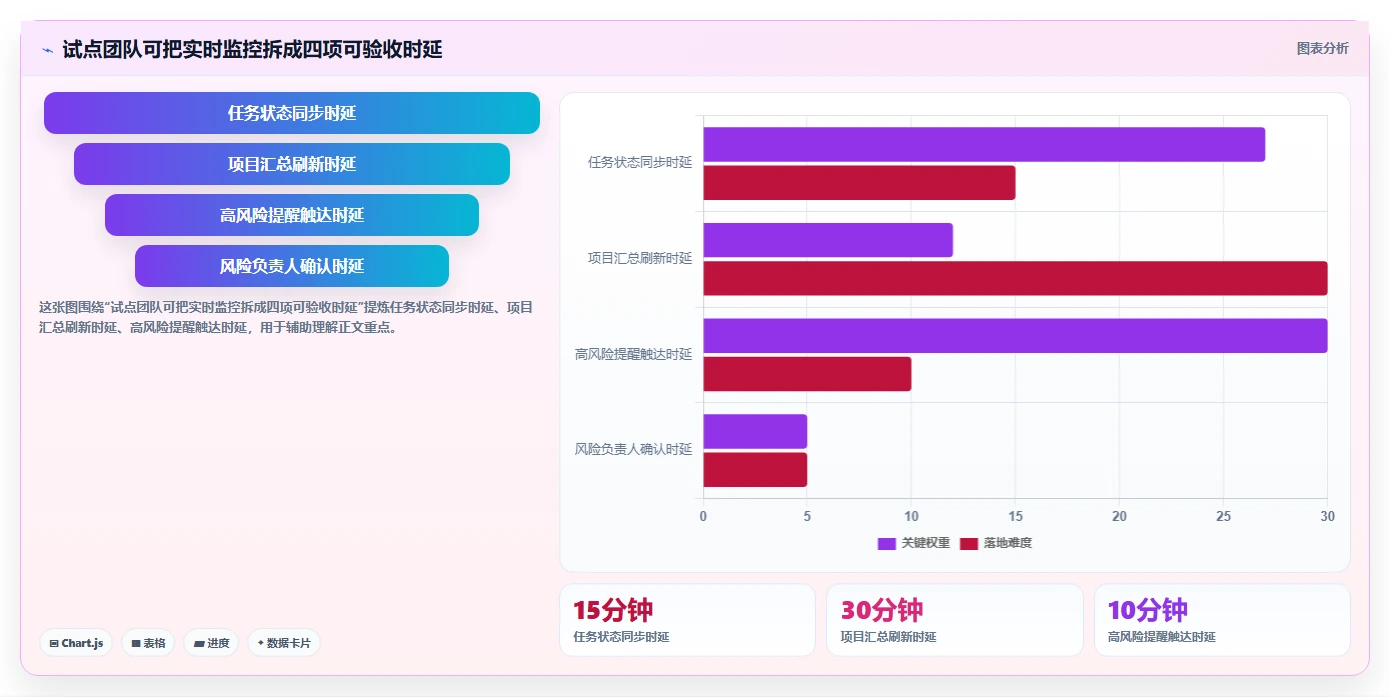Click the lightning icon beside the title
Viewport: 1390px width, 697px height.
click(47, 50)
